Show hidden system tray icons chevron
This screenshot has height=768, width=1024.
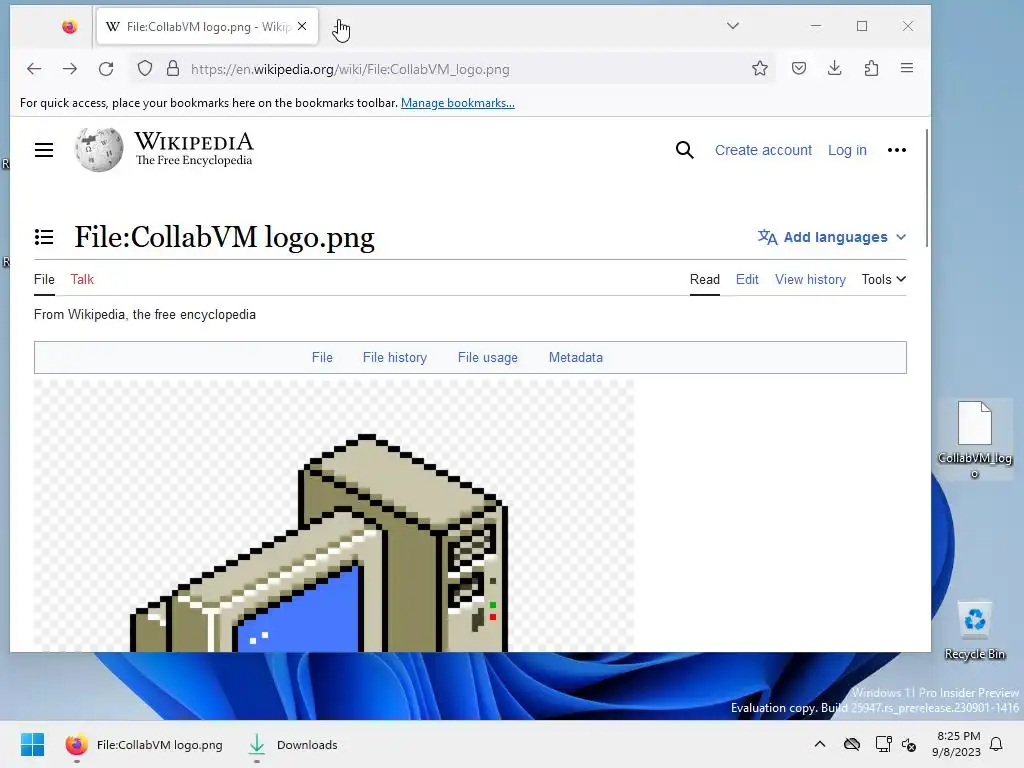point(820,744)
